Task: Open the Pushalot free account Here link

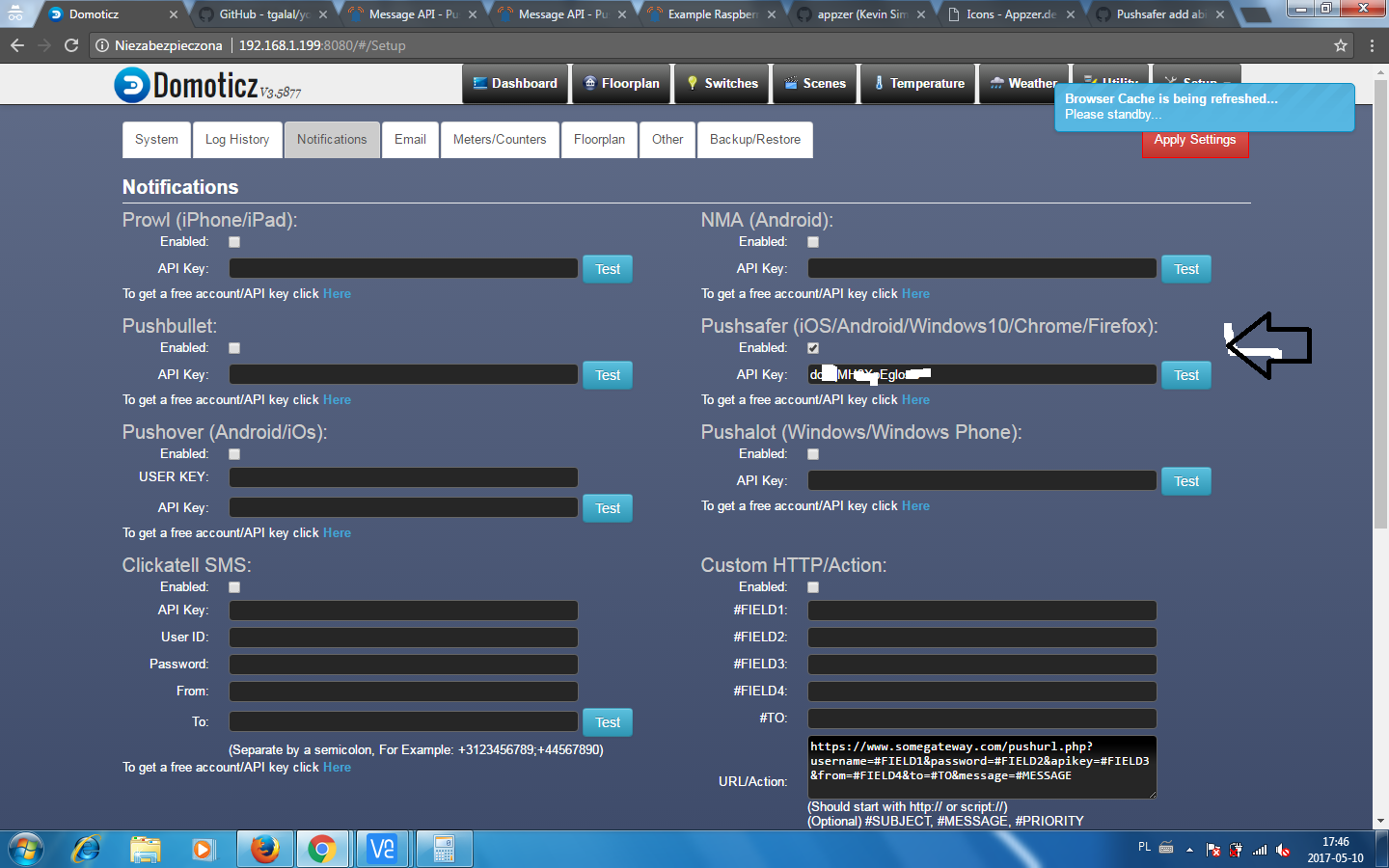Action: [x=915, y=506]
